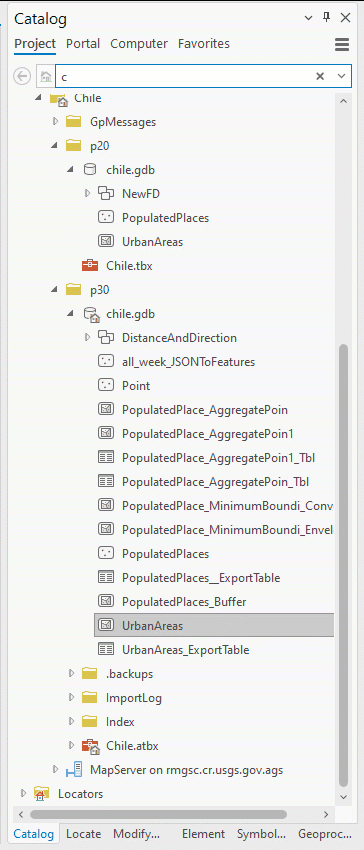Collapse chile.gdb under p30

71,314
